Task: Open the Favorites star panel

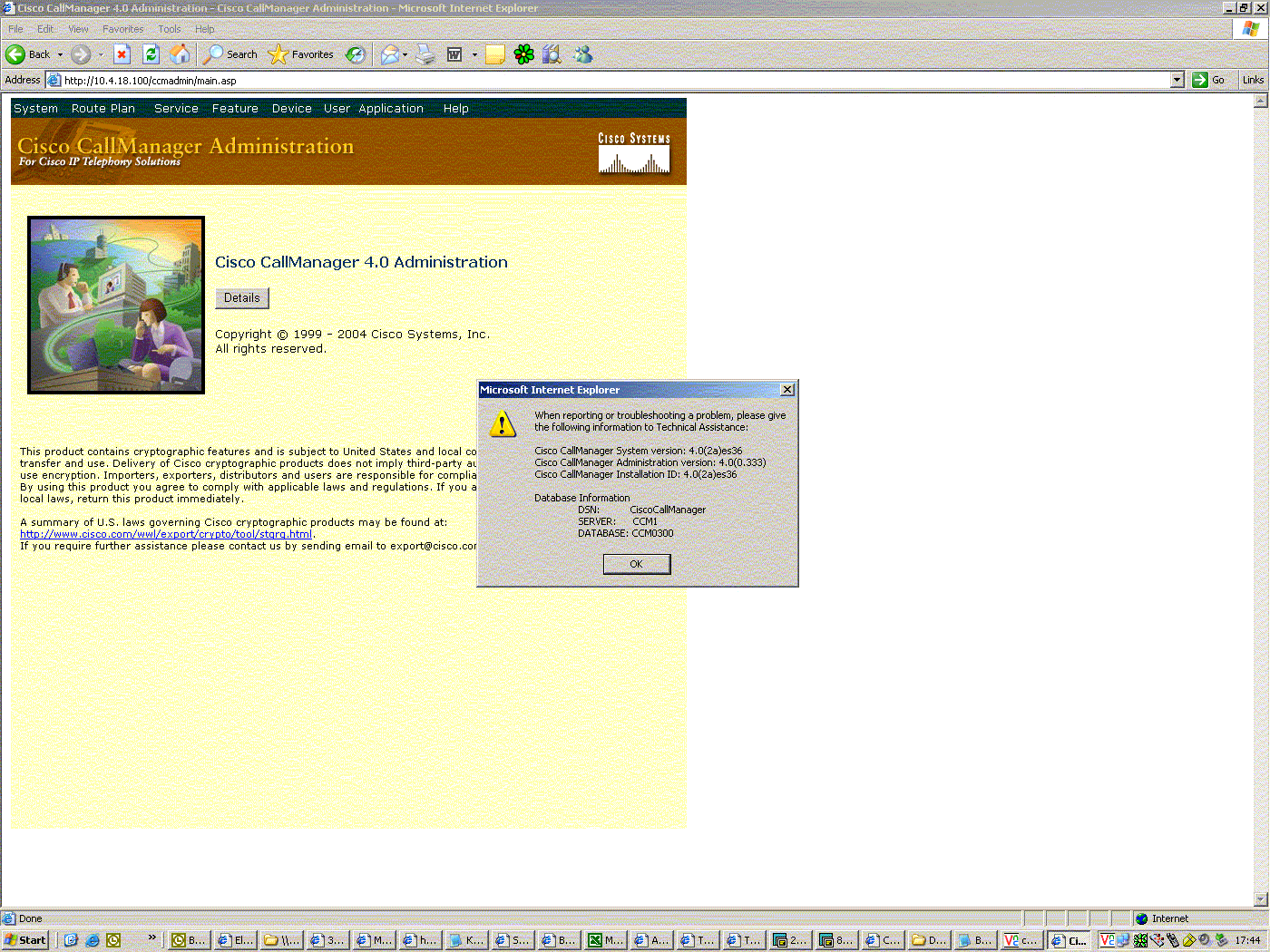Action: coord(301,54)
